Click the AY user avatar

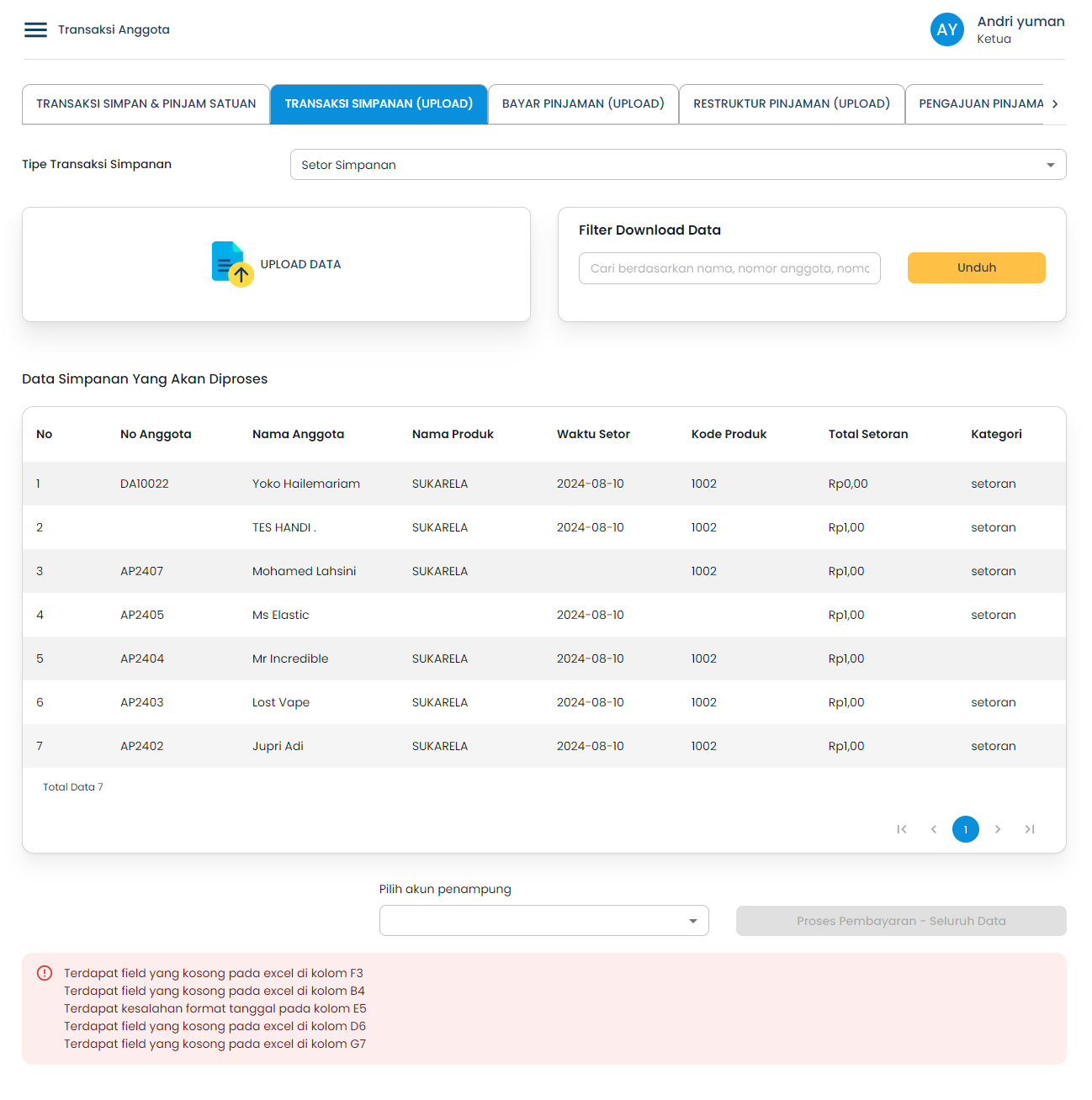point(946,30)
